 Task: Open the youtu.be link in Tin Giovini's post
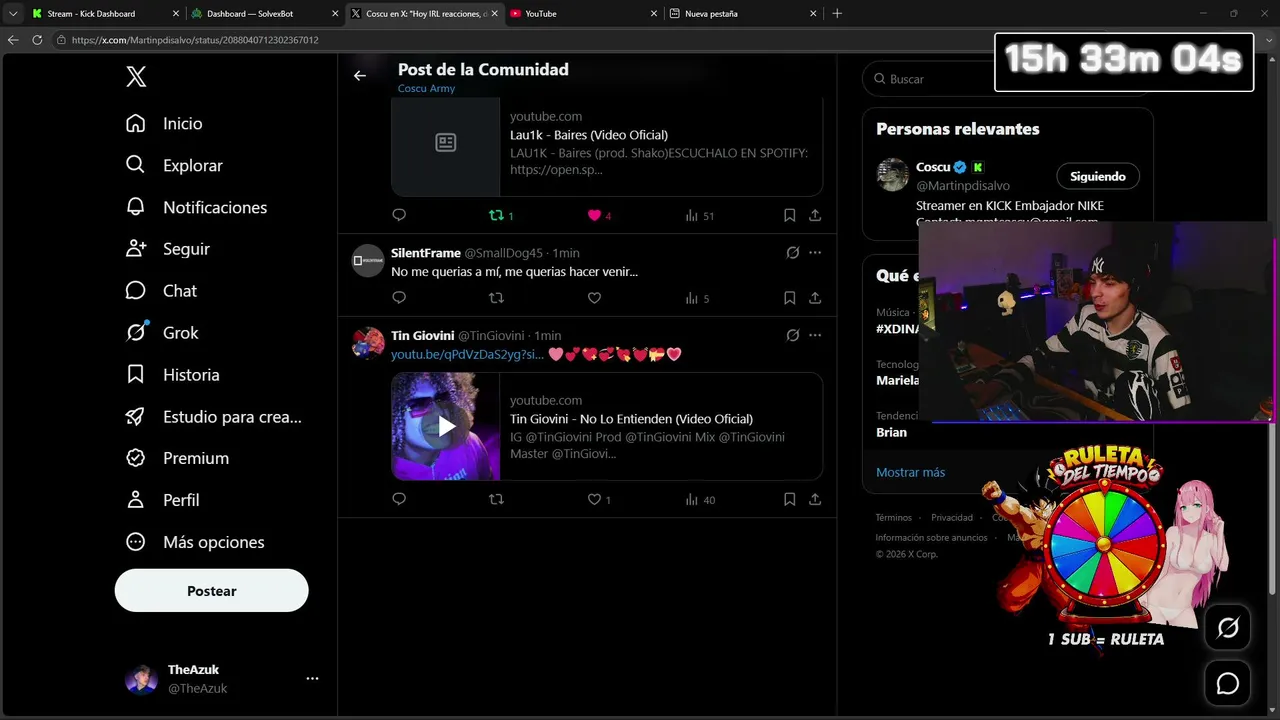point(467,355)
